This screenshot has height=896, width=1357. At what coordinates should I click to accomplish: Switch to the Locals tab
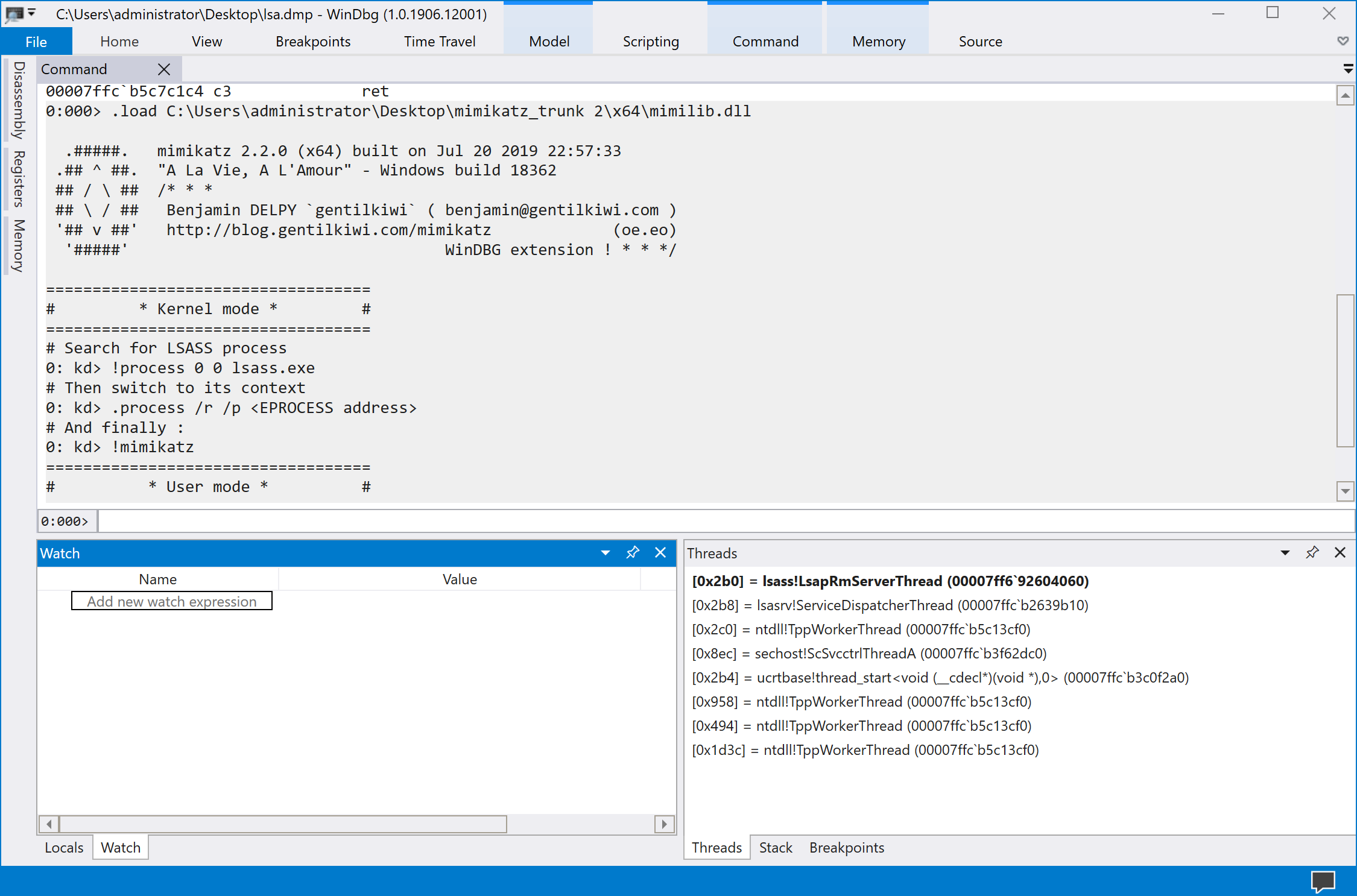[x=64, y=847]
